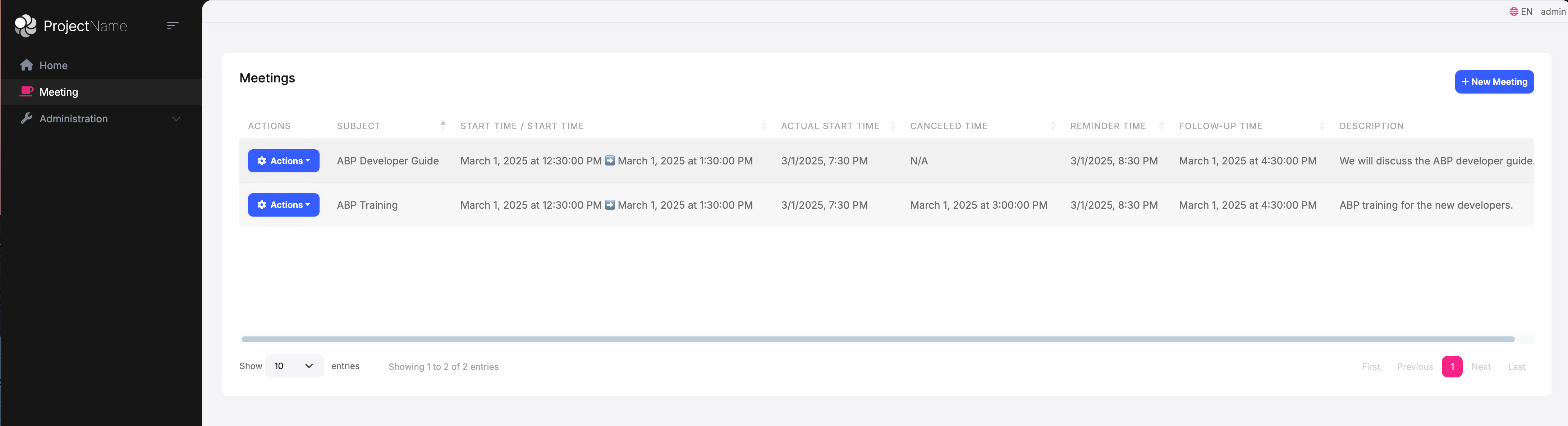Sort by Follow-Up Time column arrows
Image resolution: width=1568 pixels, height=426 pixels.
click(x=1322, y=126)
